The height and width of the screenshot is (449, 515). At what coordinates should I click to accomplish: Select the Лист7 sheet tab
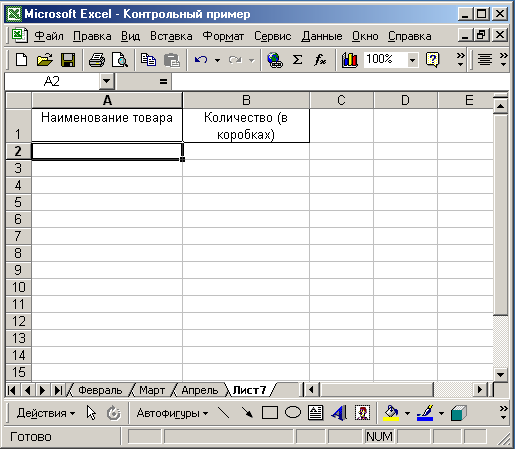coord(249,390)
